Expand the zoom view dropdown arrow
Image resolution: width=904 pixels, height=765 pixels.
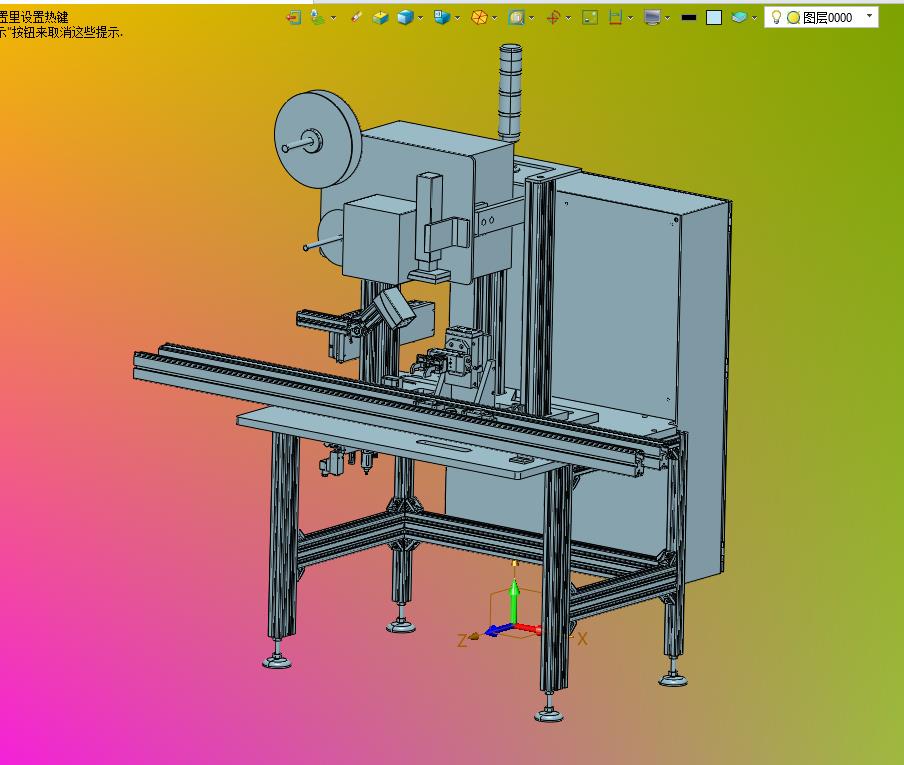531,18
